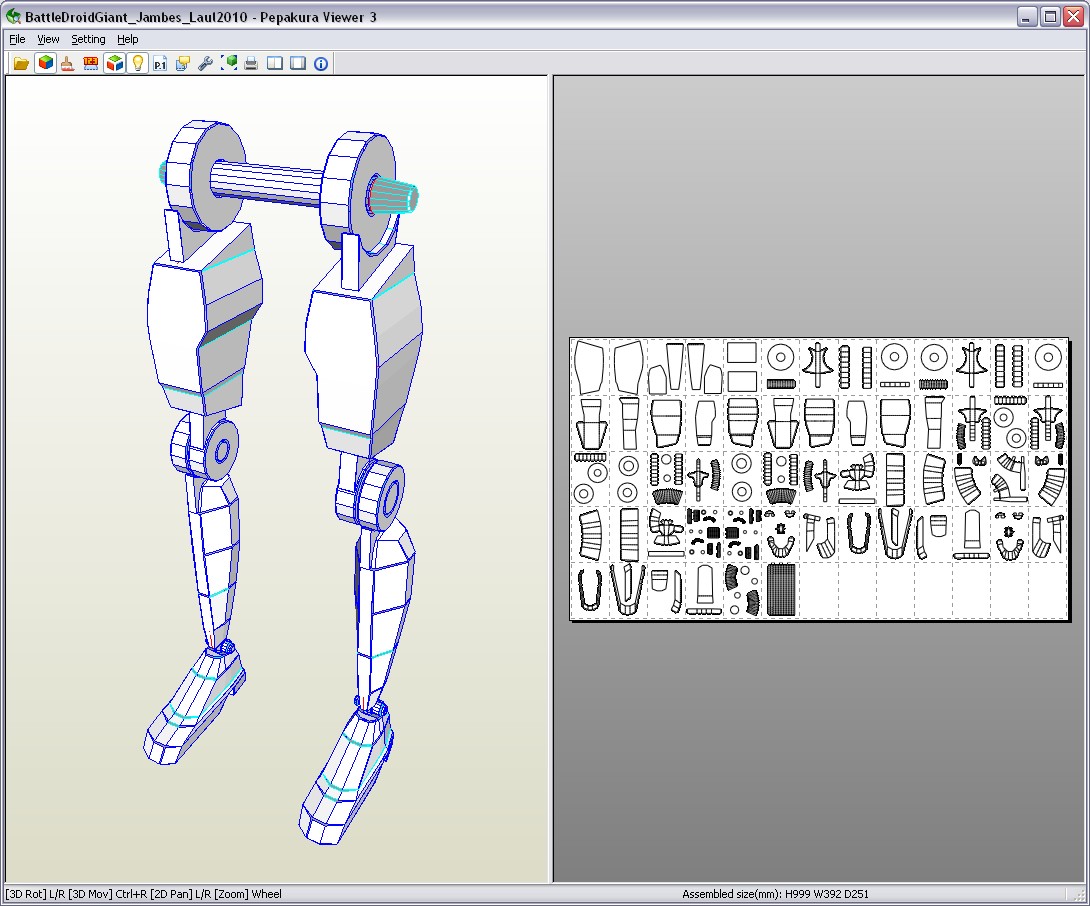Toggle the textured colored cube view
1090x906 pixels.
click(45, 63)
